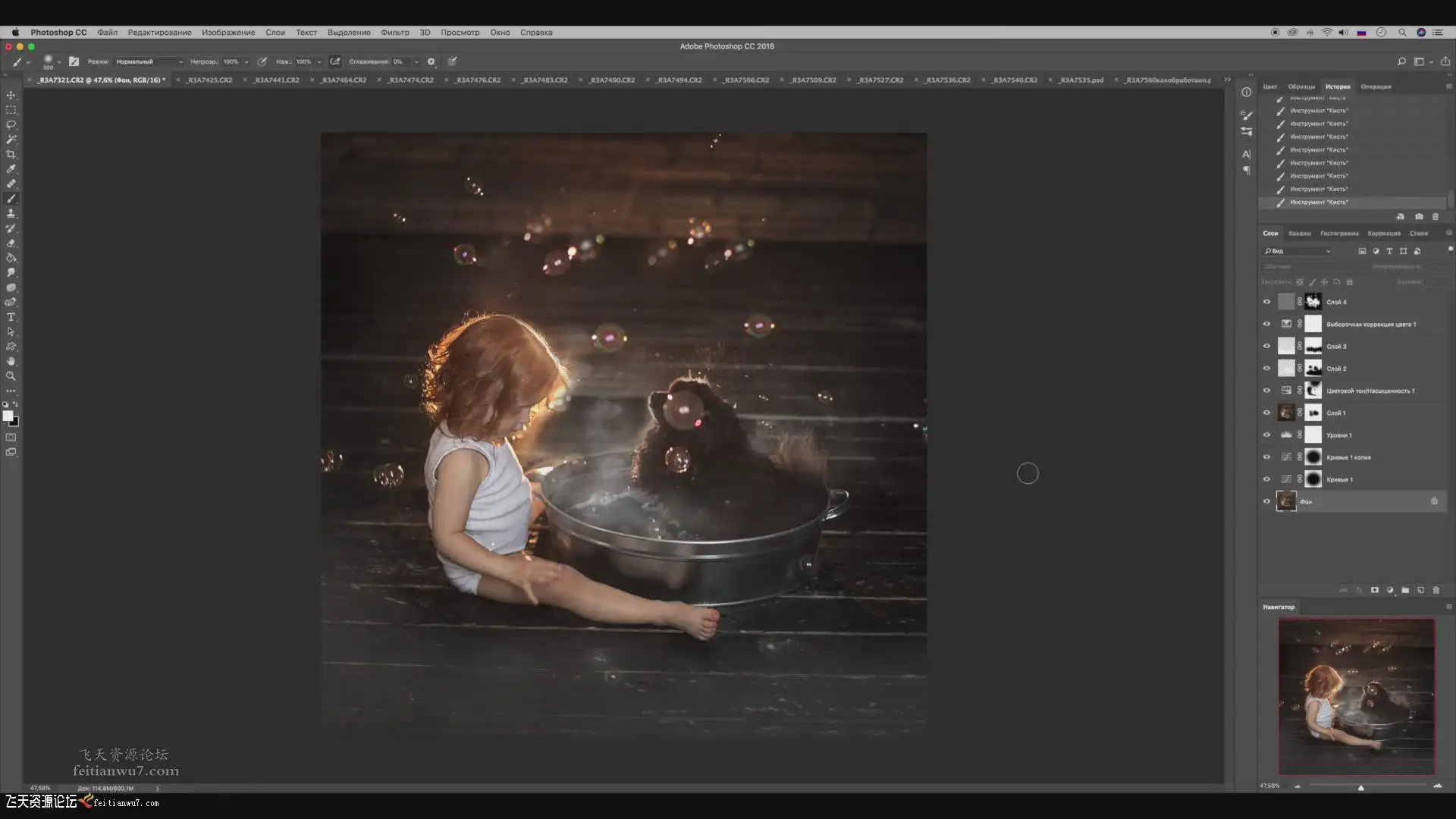Hide layer Слой 2
Image resolution: width=1456 pixels, height=819 pixels.
tap(1266, 369)
